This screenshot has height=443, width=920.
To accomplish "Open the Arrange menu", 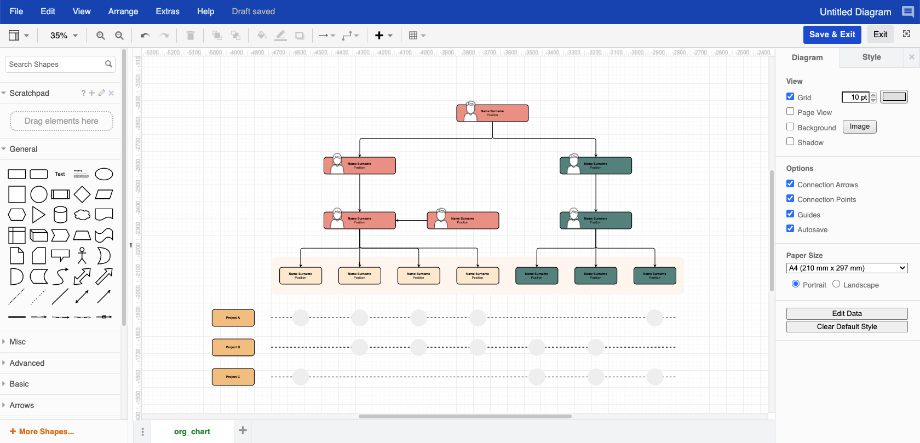I will 125,11.
